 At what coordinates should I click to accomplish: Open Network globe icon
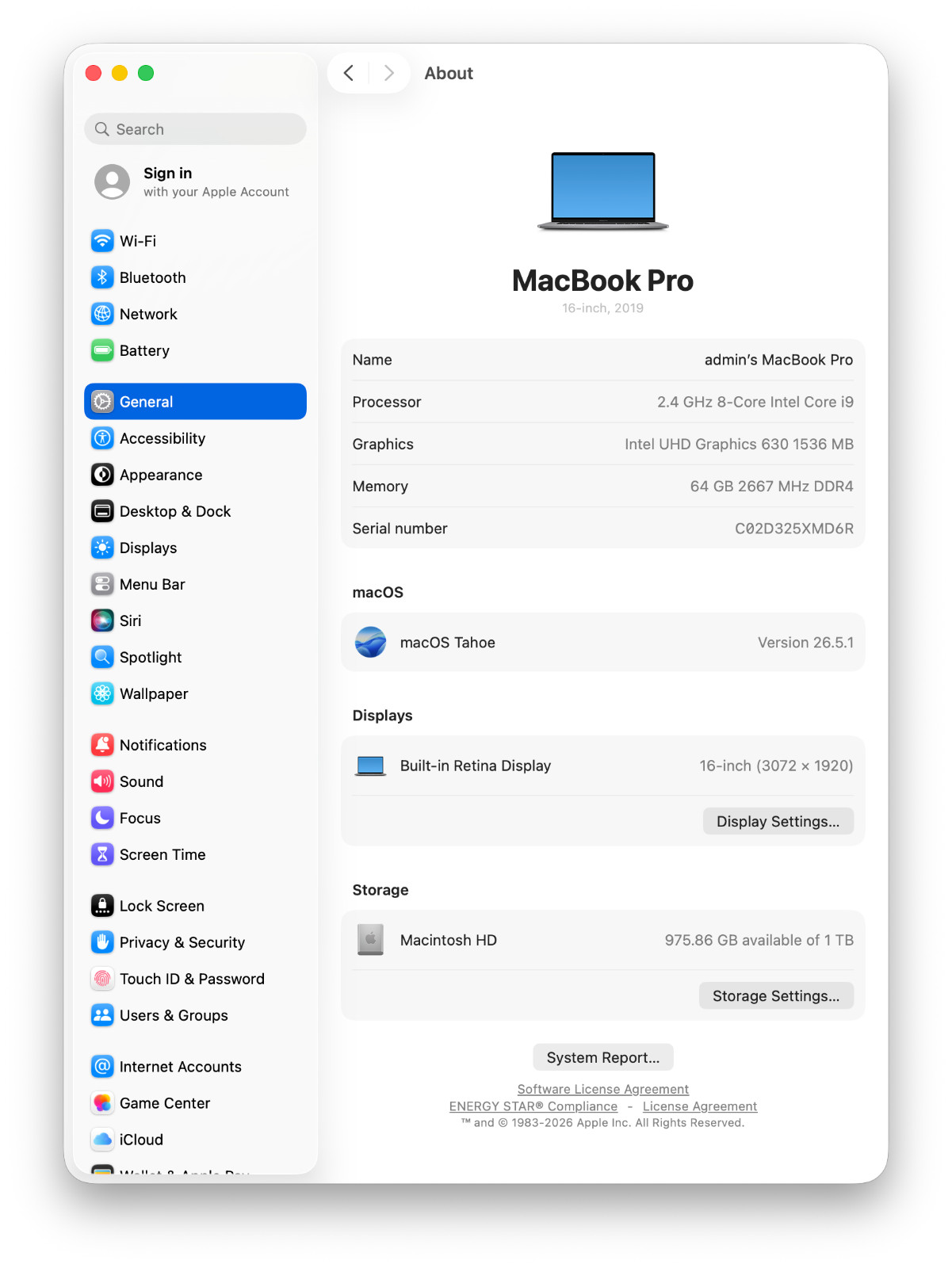102,314
